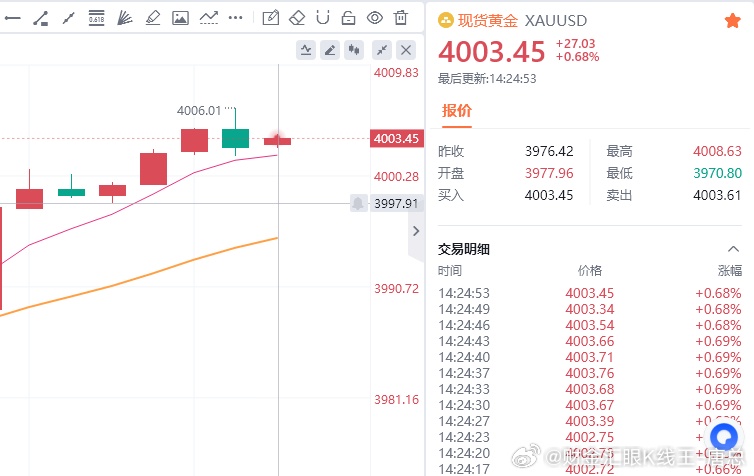Click the 3990.72 axis label
This screenshot has height=476, width=754.
396,289
